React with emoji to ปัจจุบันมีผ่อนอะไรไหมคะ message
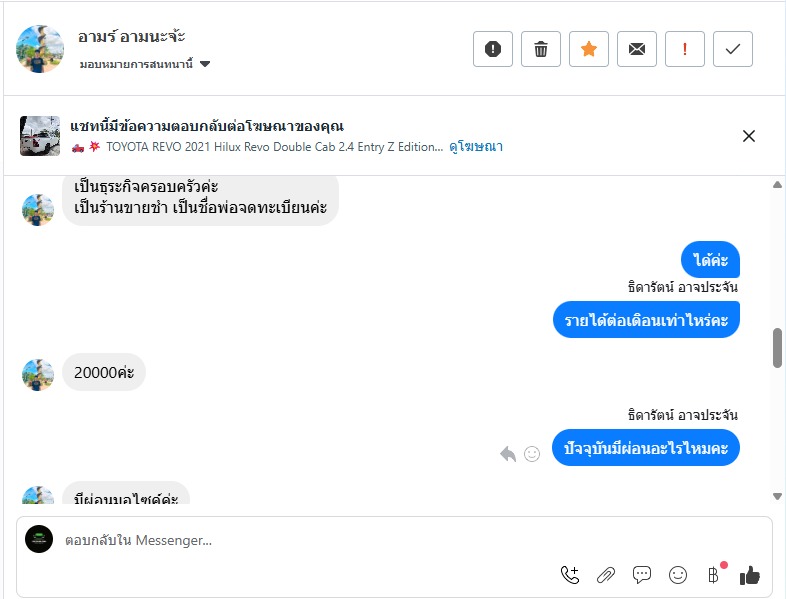This screenshot has height=599, width=786. pos(532,454)
